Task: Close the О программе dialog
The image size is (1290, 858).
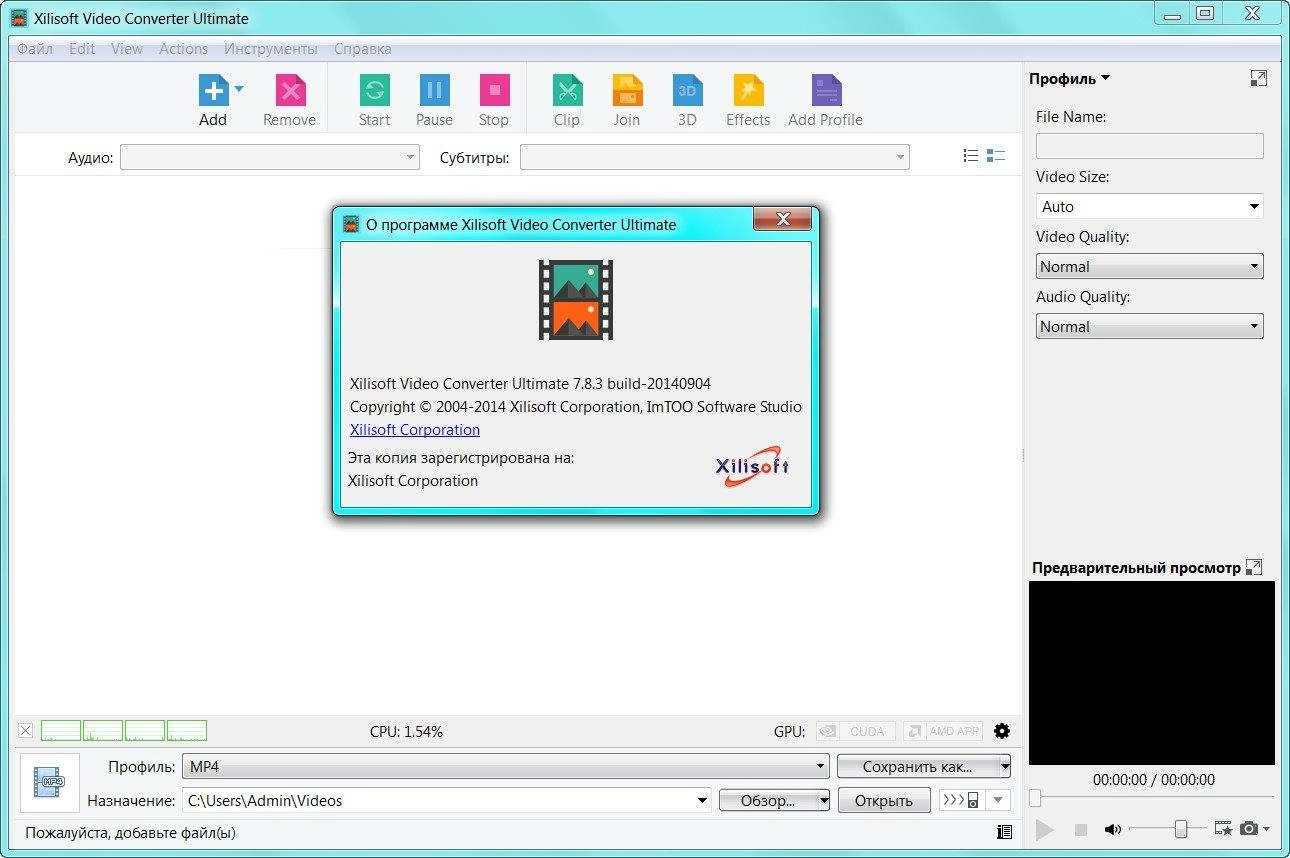Action: (781, 219)
